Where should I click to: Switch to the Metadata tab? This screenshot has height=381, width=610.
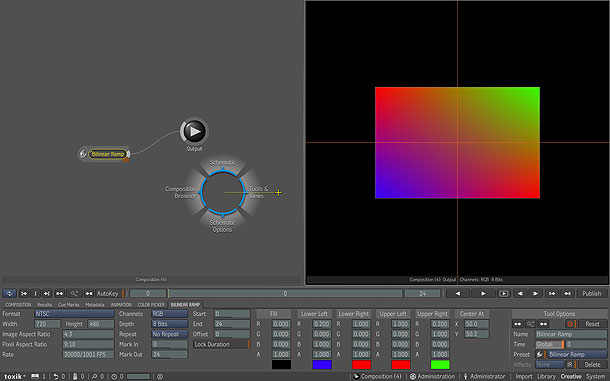[95, 305]
